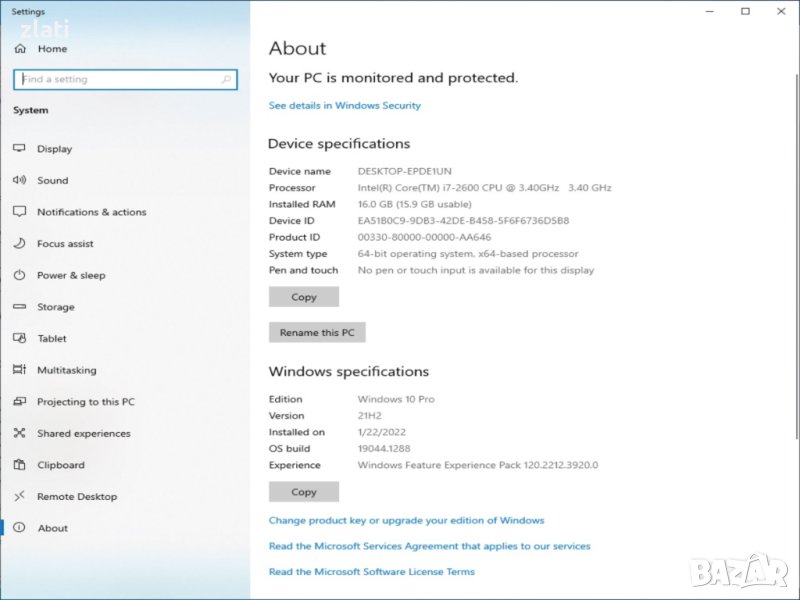This screenshot has height=600, width=800.
Task: Copy the Windows specifications
Action: (x=304, y=492)
